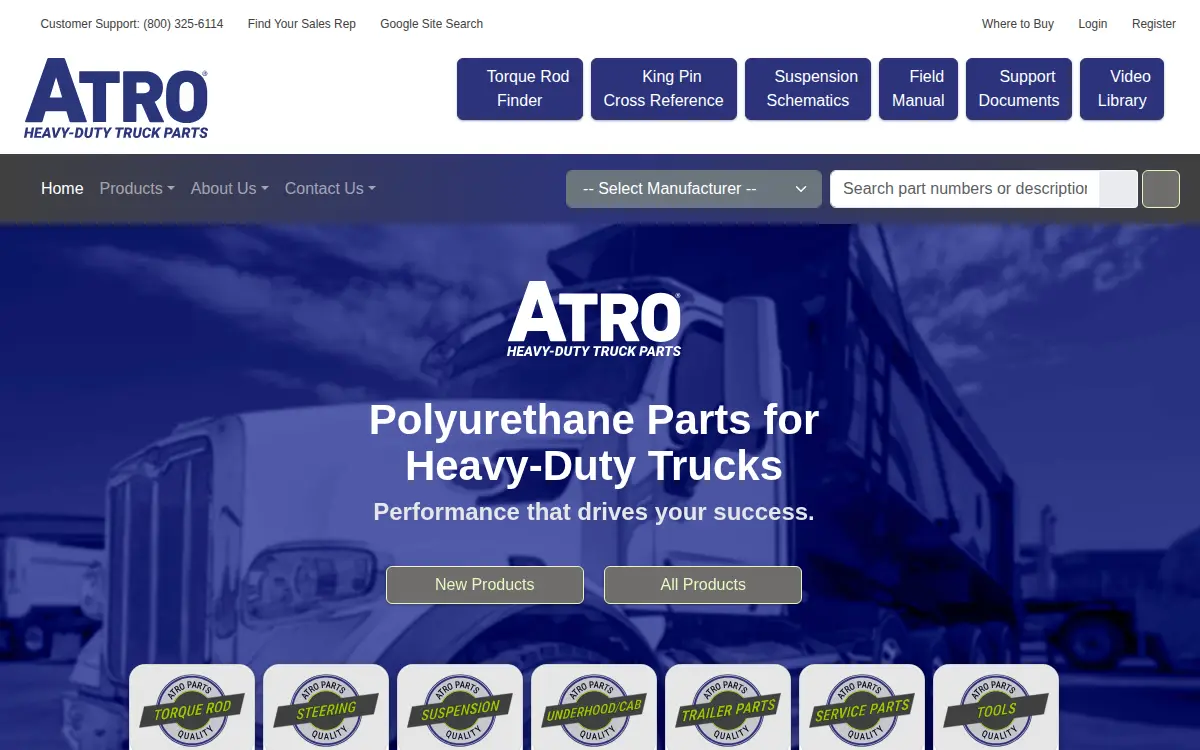This screenshot has height=750, width=1200.
Task: Click the Register link
Action: coord(1154,24)
